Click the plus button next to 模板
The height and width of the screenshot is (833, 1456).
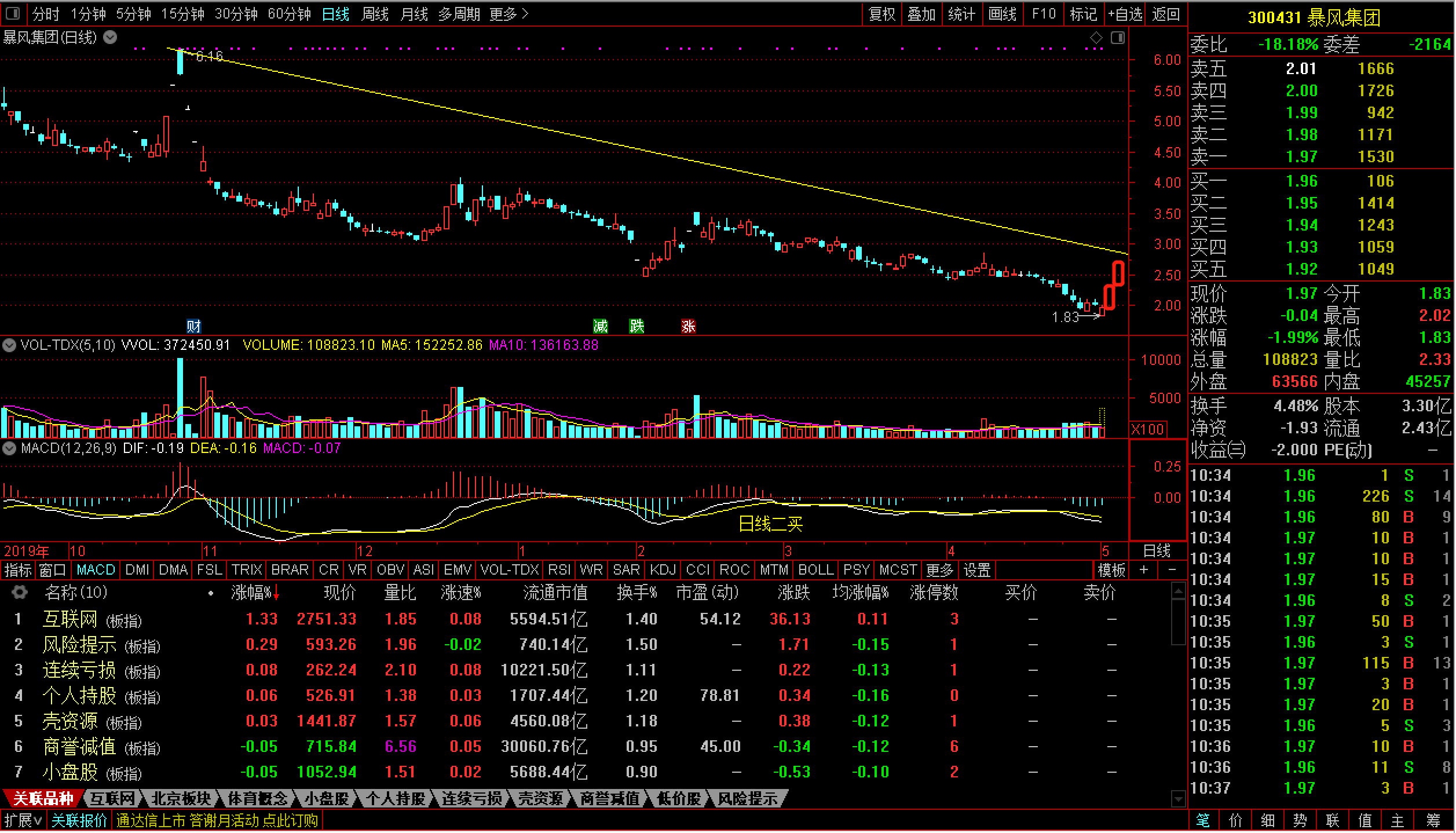1144,570
